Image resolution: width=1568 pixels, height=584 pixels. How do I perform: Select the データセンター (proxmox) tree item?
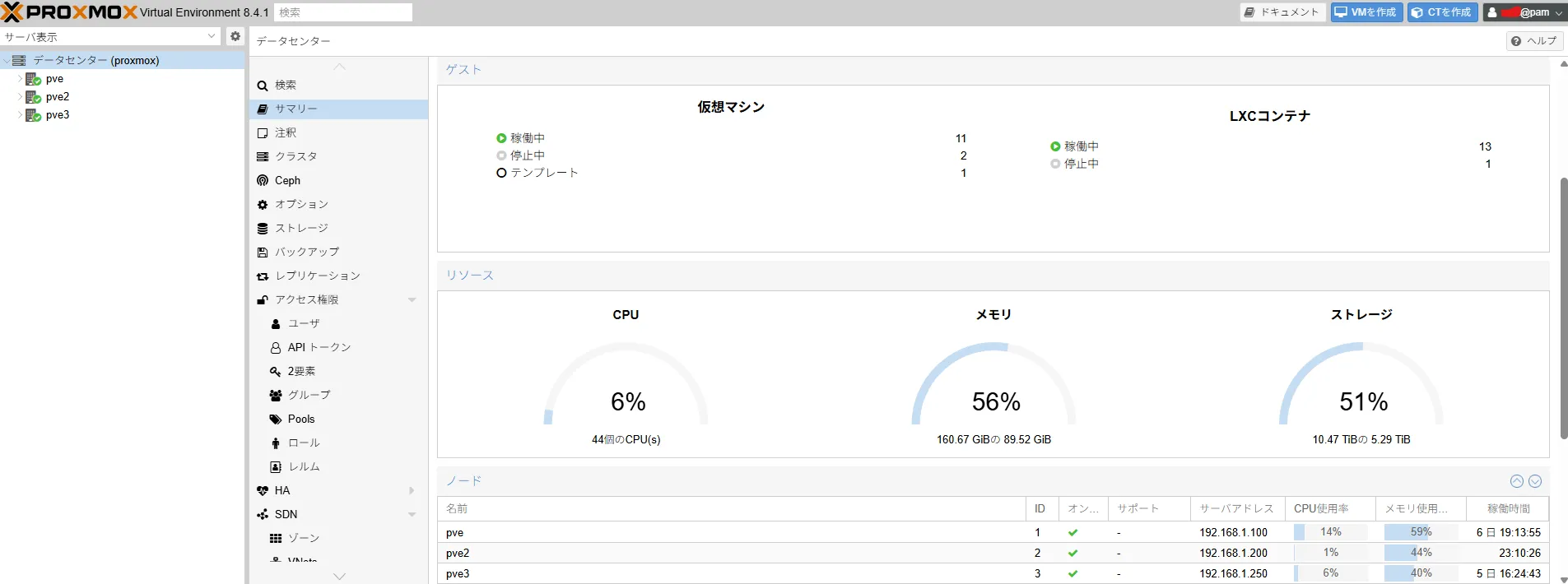(x=123, y=60)
